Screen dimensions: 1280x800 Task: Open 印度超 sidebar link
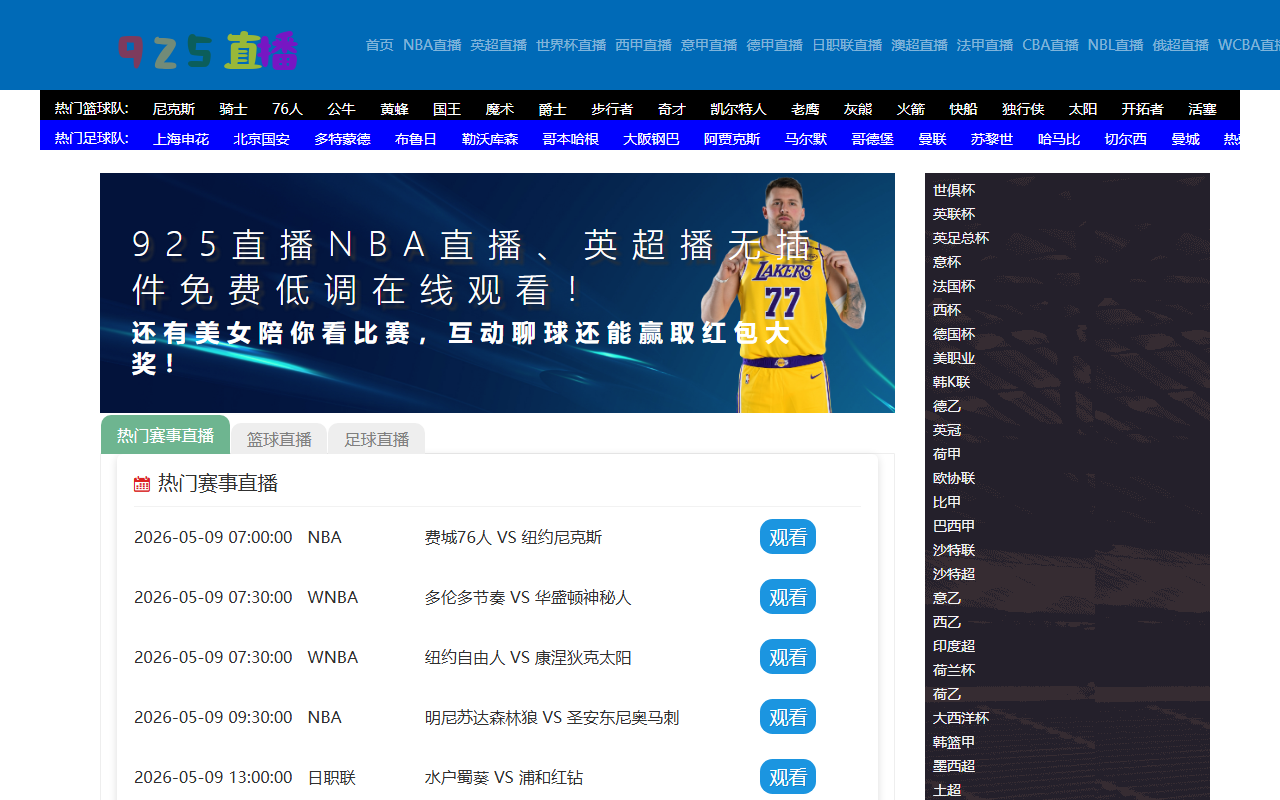pos(954,646)
